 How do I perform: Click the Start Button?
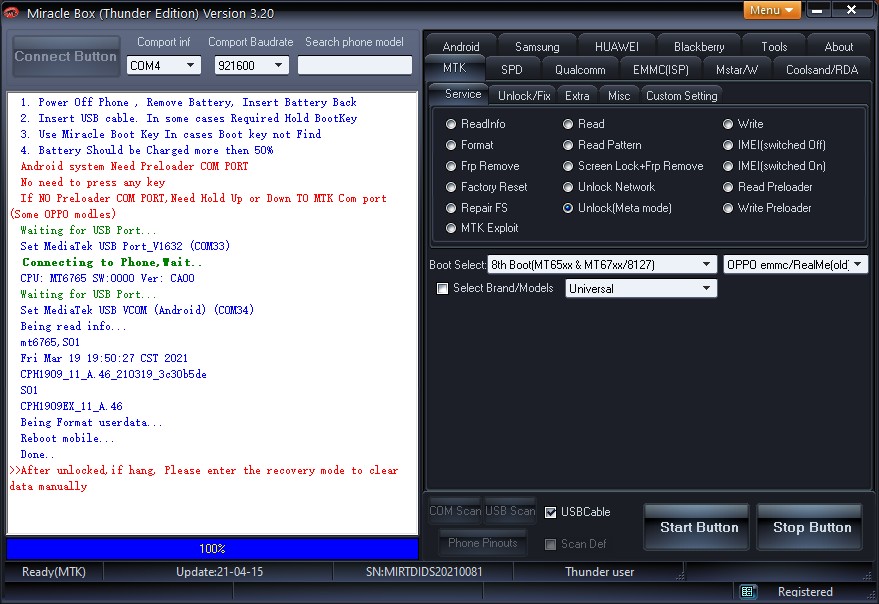[x=698, y=527]
